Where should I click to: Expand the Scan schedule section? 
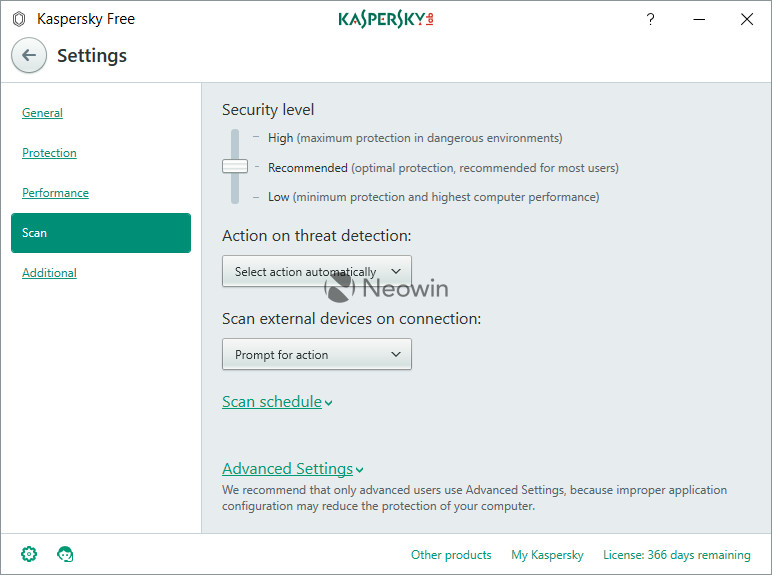coord(277,402)
